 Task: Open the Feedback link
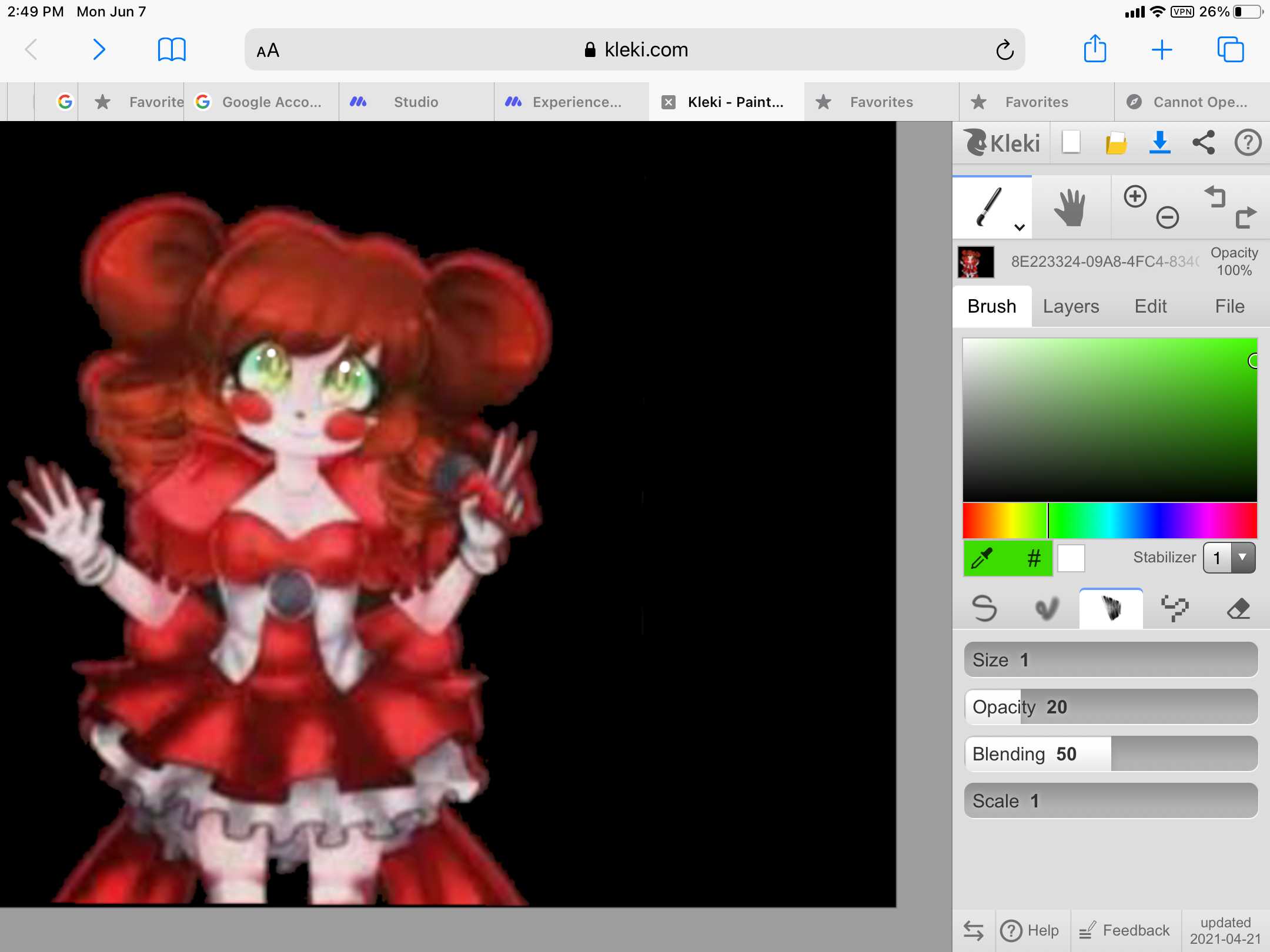point(1125,931)
